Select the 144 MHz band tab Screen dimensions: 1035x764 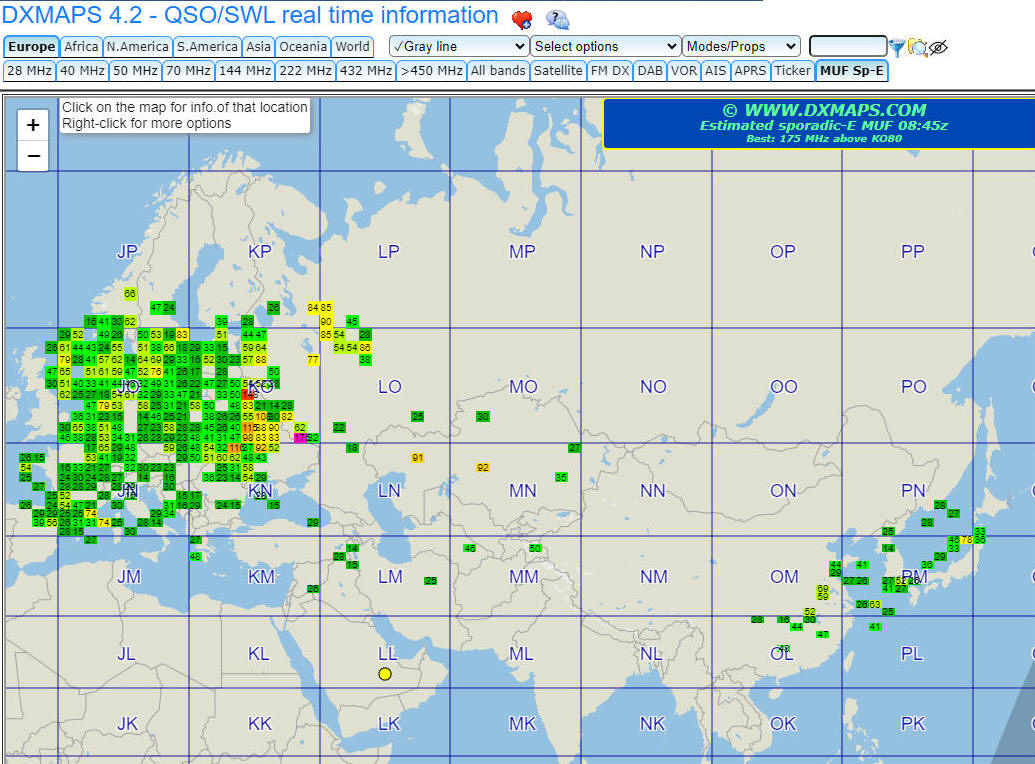[244, 71]
